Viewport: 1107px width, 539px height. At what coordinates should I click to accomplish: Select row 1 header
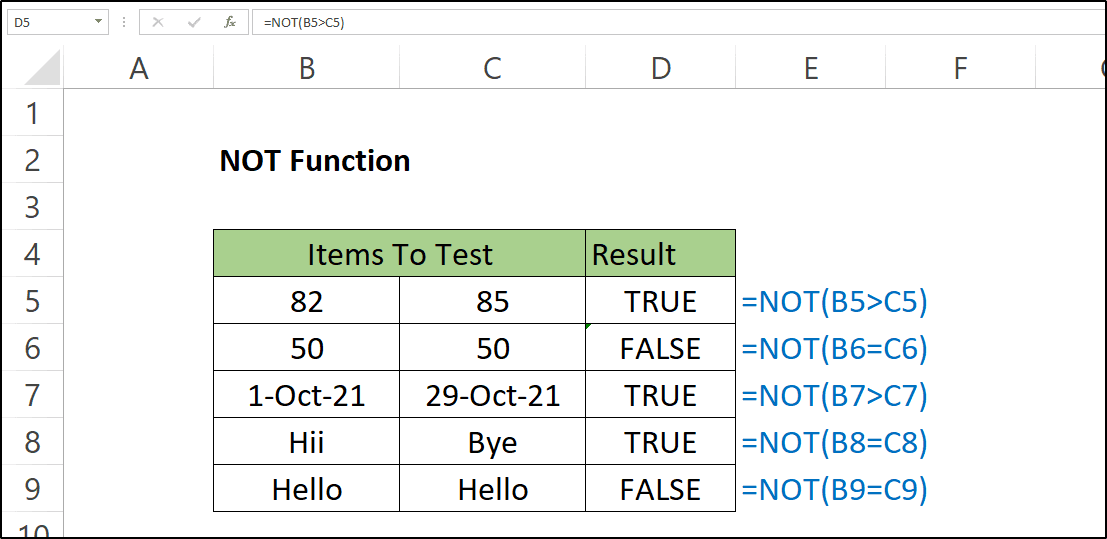point(32,112)
